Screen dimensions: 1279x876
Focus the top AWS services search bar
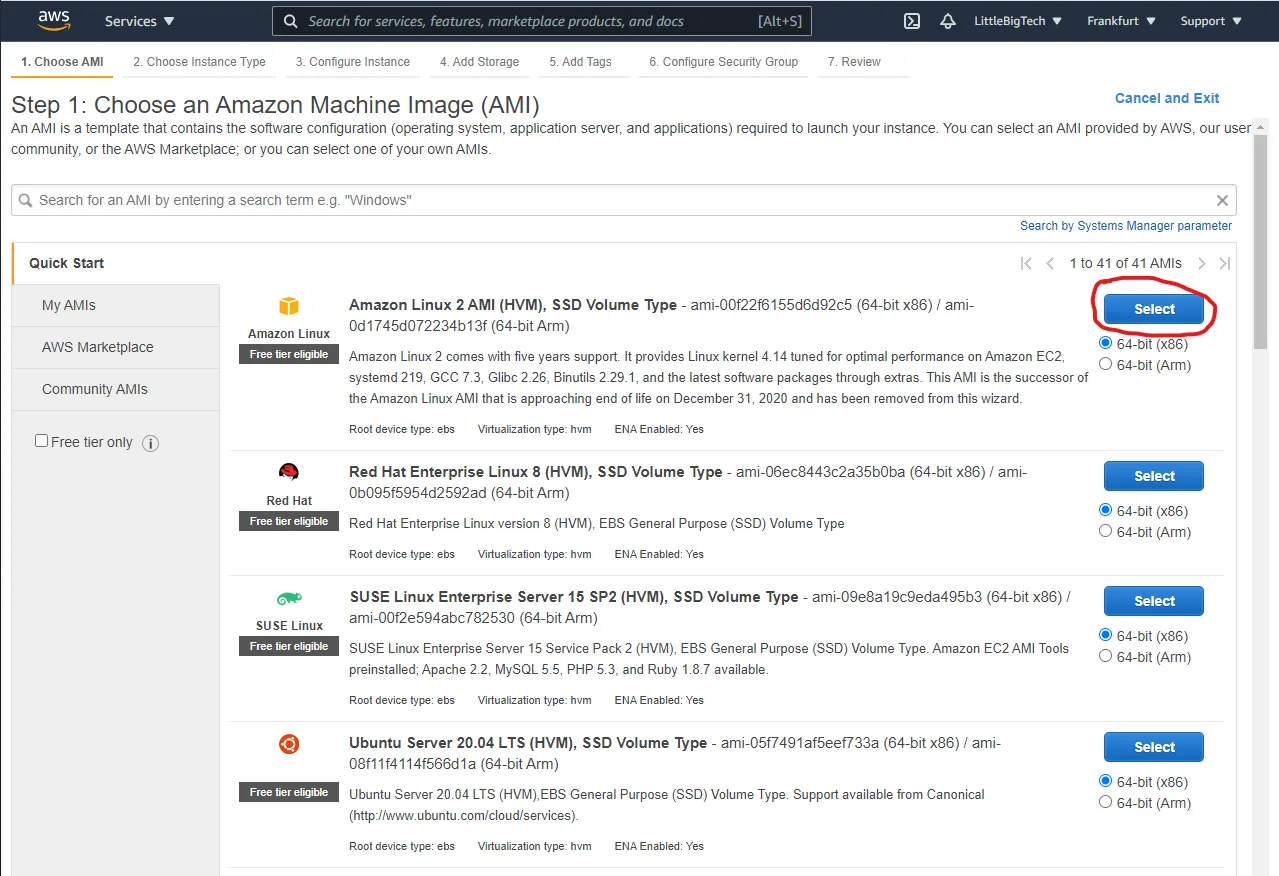click(x=542, y=21)
